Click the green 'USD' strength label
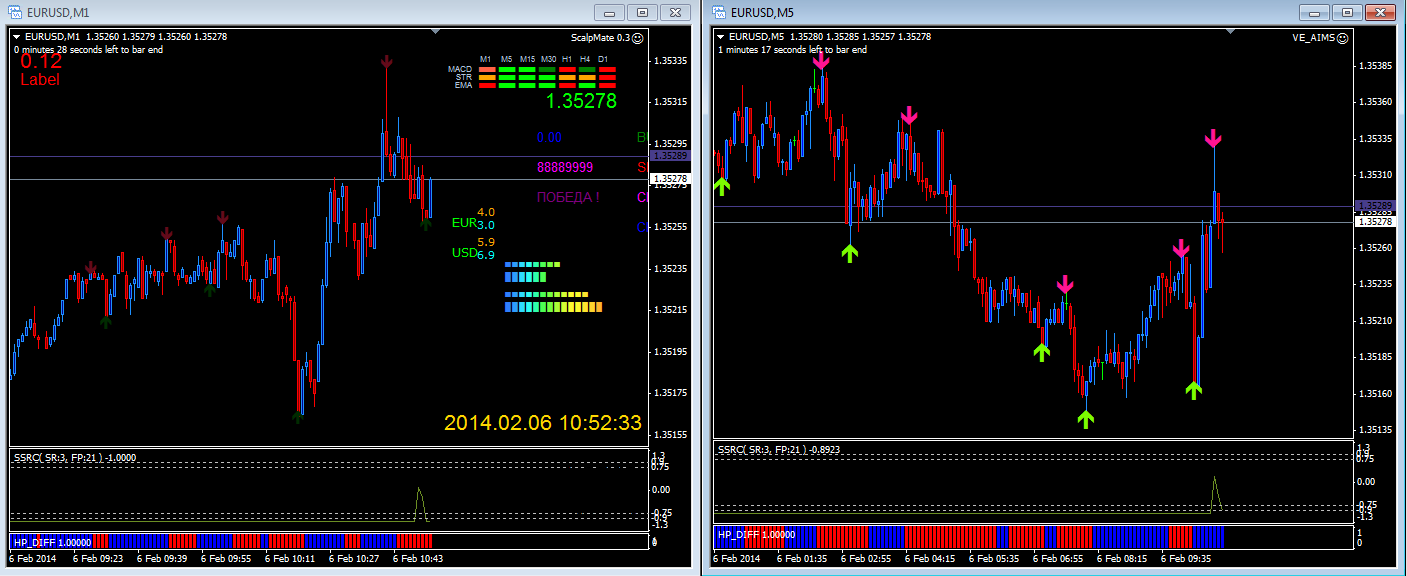The height and width of the screenshot is (576, 1407). tap(464, 253)
